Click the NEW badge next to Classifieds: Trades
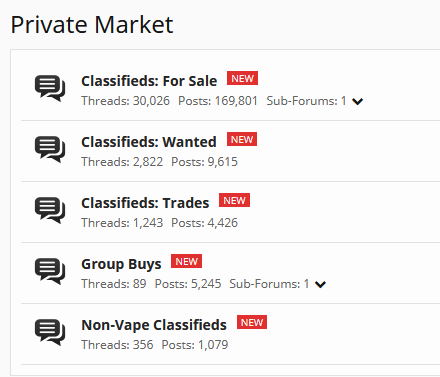440x377 pixels. click(234, 200)
